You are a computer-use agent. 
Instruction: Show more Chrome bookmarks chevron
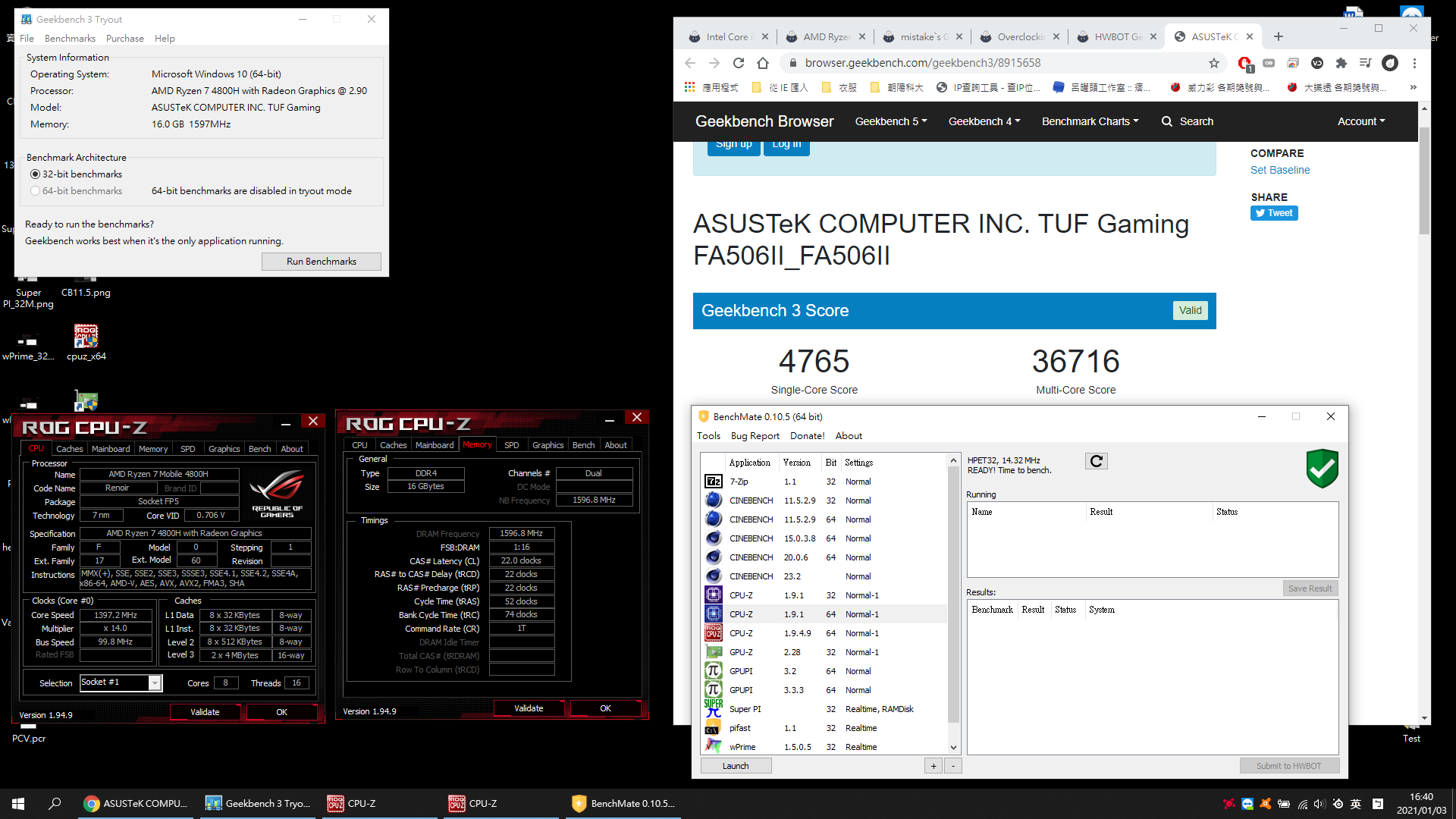point(1414,87)
